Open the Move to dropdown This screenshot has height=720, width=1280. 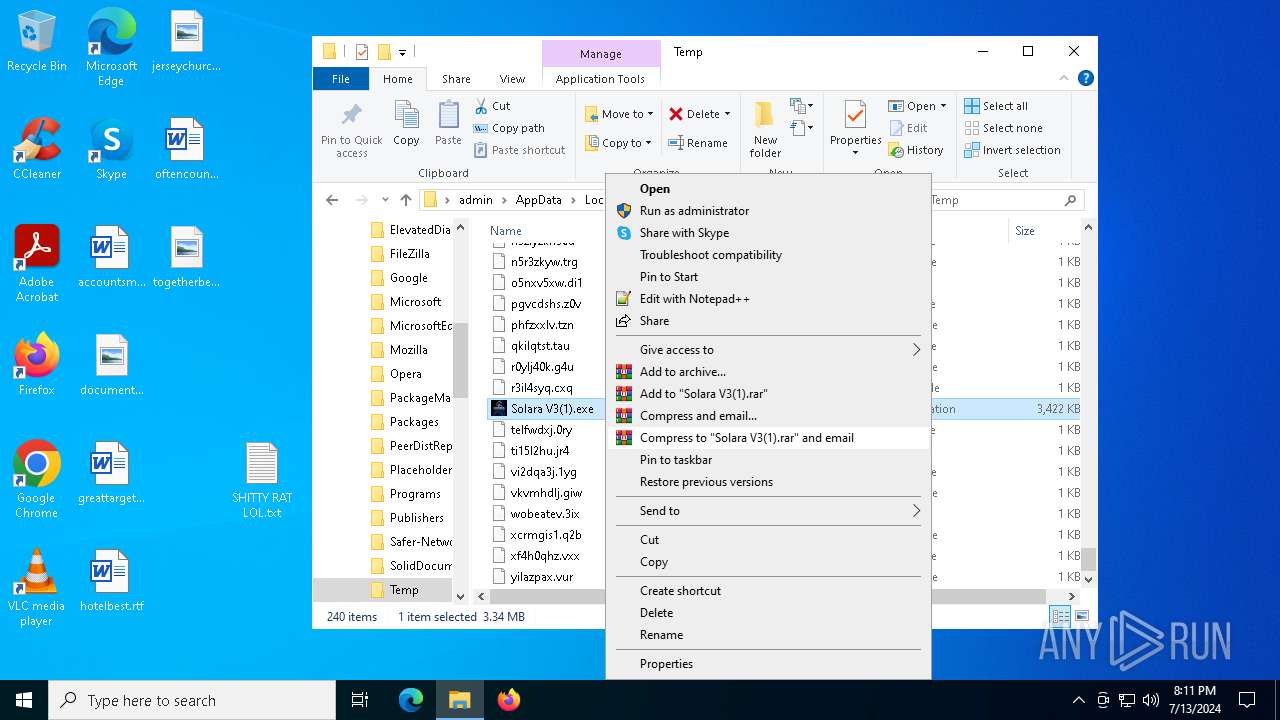(618, 114)
